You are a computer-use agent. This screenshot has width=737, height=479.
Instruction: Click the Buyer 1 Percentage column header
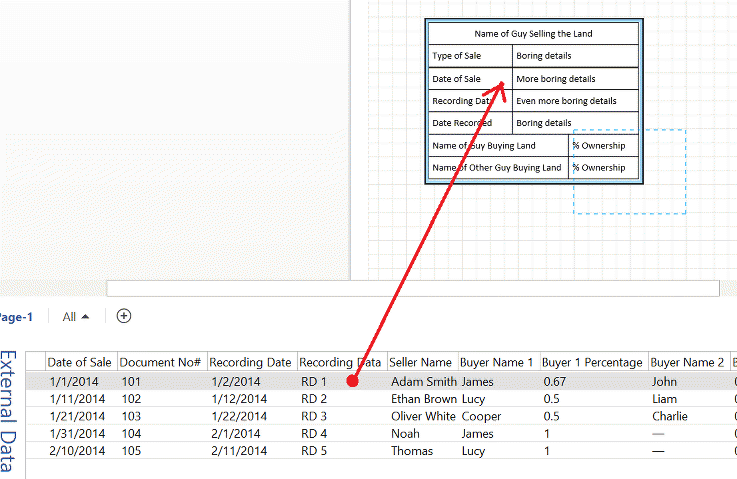592,362
